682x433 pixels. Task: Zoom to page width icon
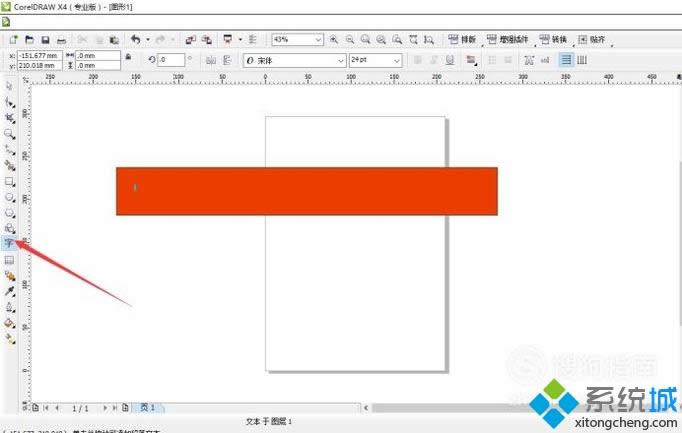point(413,40)
